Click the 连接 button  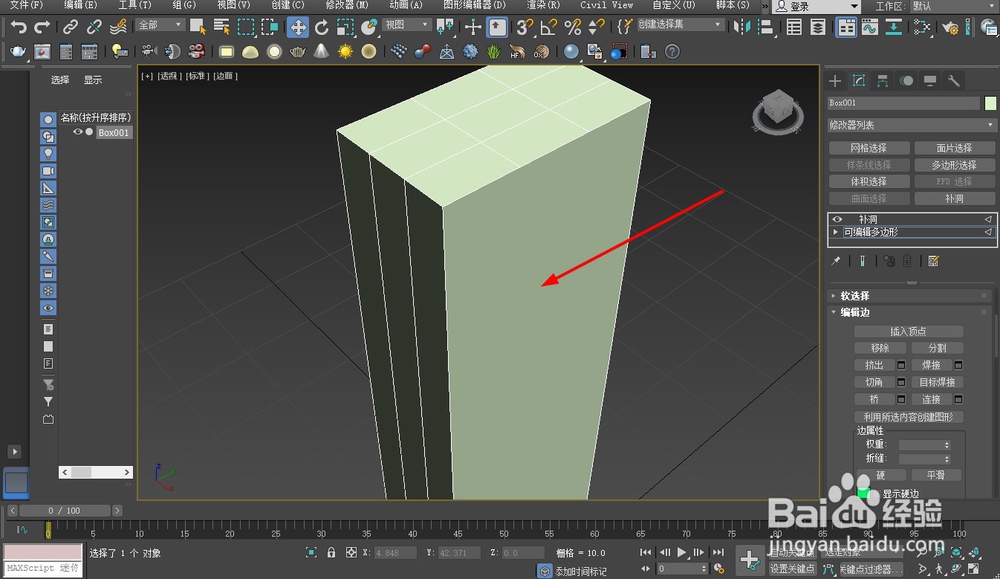(931, 399)
